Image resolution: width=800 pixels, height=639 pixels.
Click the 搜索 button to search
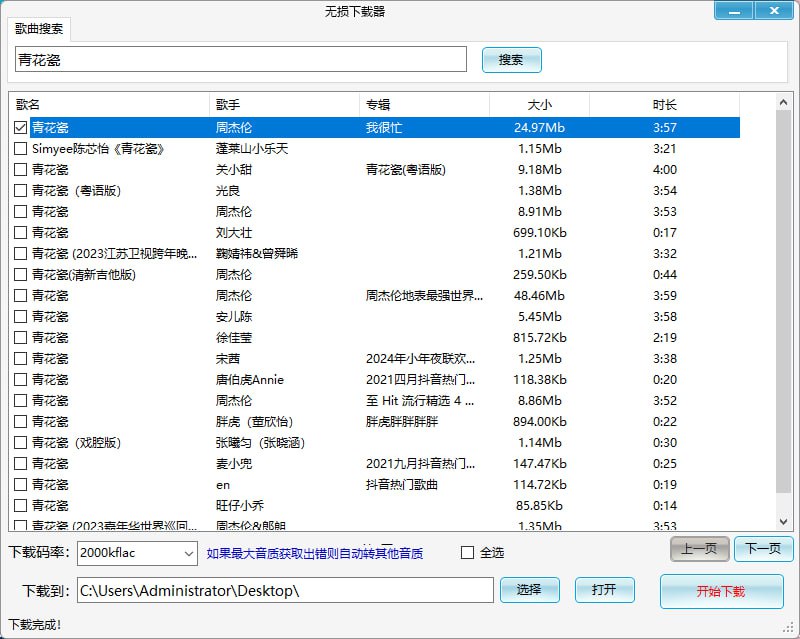point(511,60)
